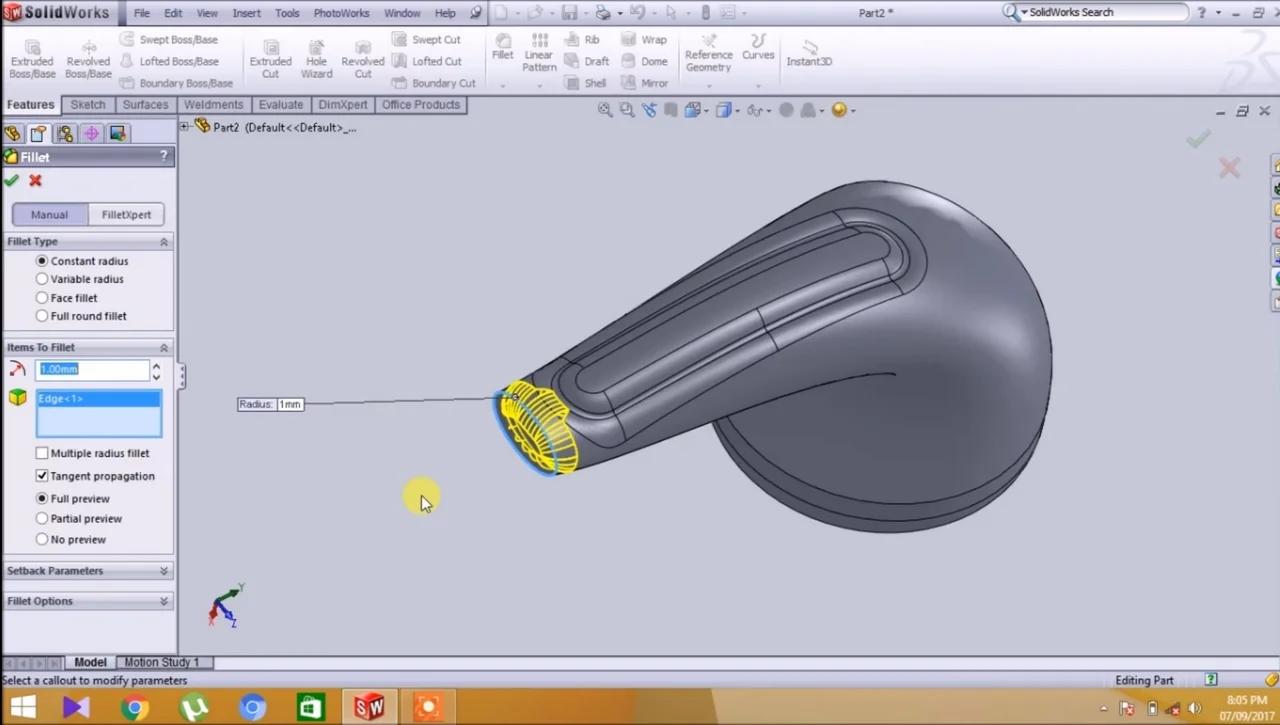The image size is (1280, 725).
Task: Launch the Instant3D tool
Action: point(809,60)
